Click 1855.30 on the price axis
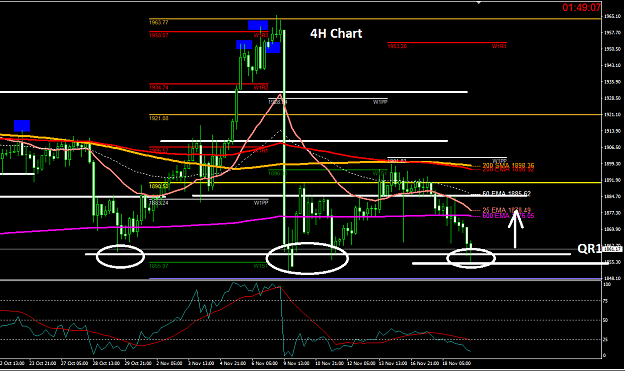The height and width of the screenshot is (371, 625). (x=612, y=262)
